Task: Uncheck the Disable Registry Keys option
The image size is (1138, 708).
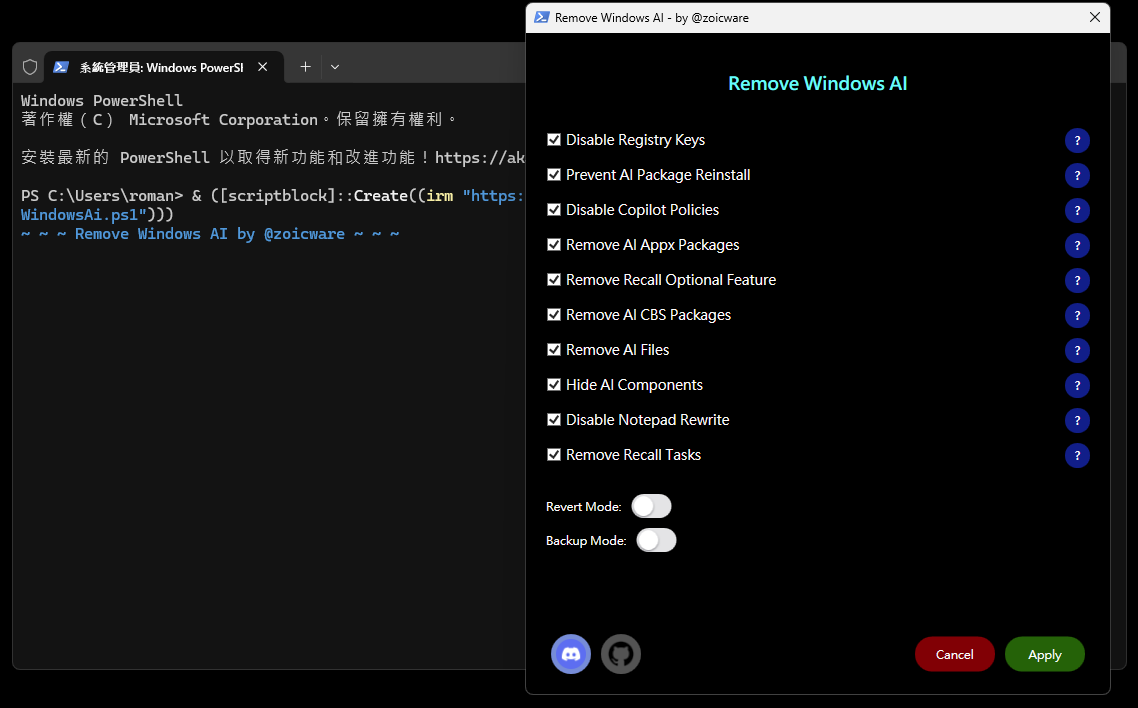Action: coord(554,140)
